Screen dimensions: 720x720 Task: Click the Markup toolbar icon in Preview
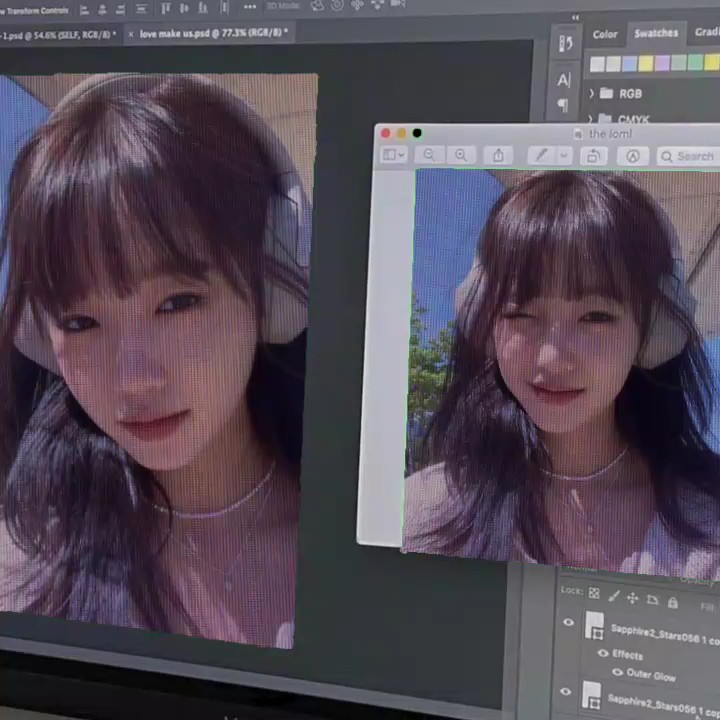click(x=632, y=156)
